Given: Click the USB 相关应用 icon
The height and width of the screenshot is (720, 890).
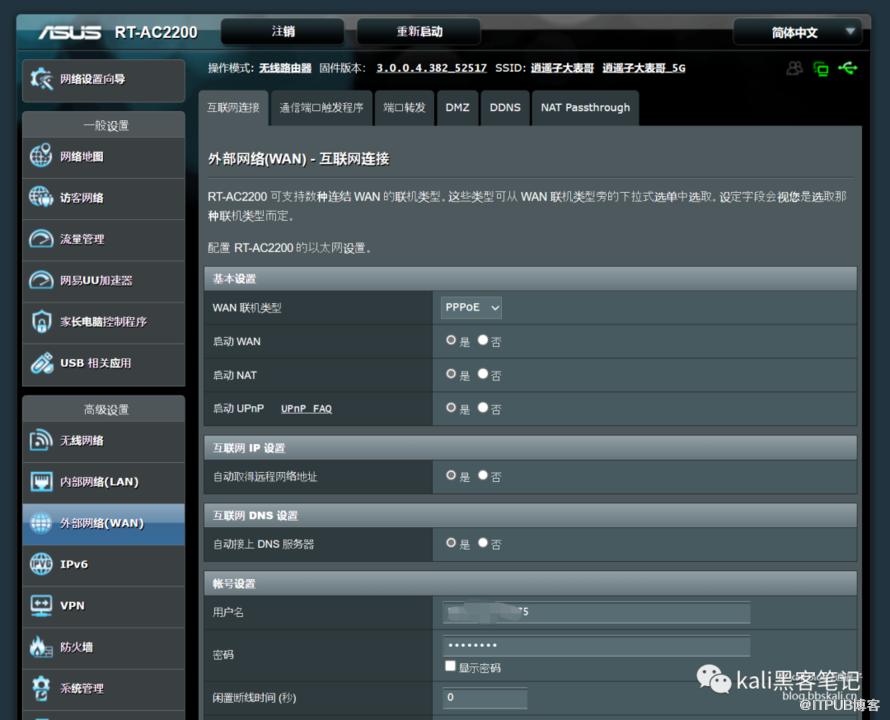Looking at the screenshot, I should coord(41,363).
